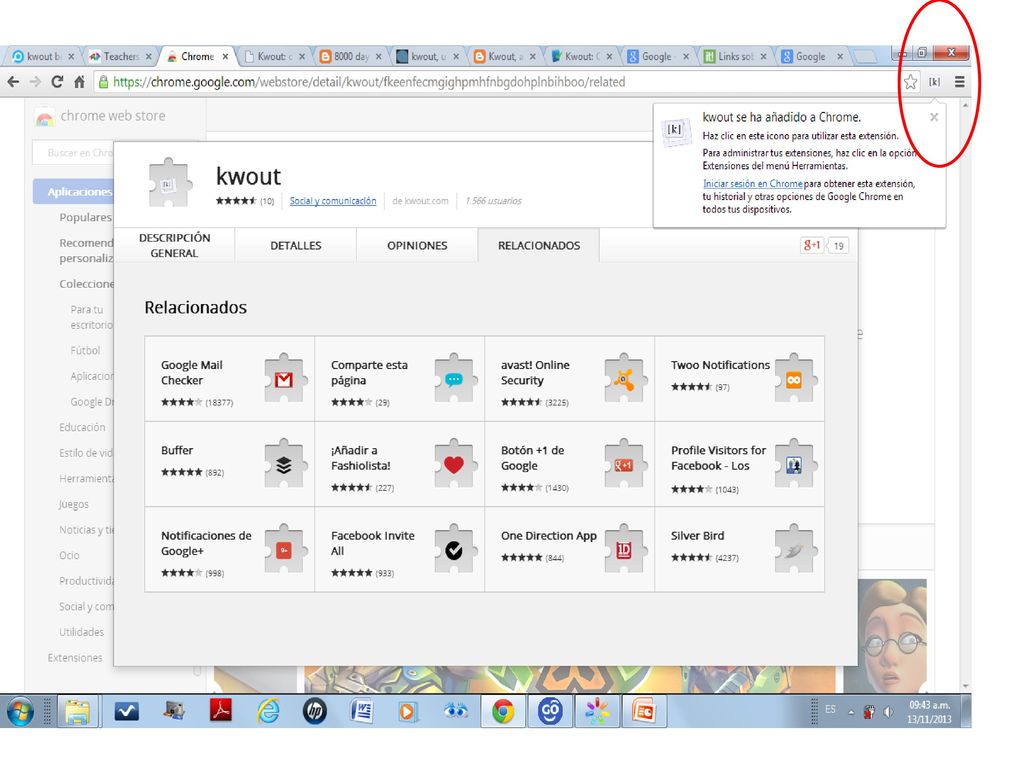Click the Google Mail Checker title

[x=192, y=373]
